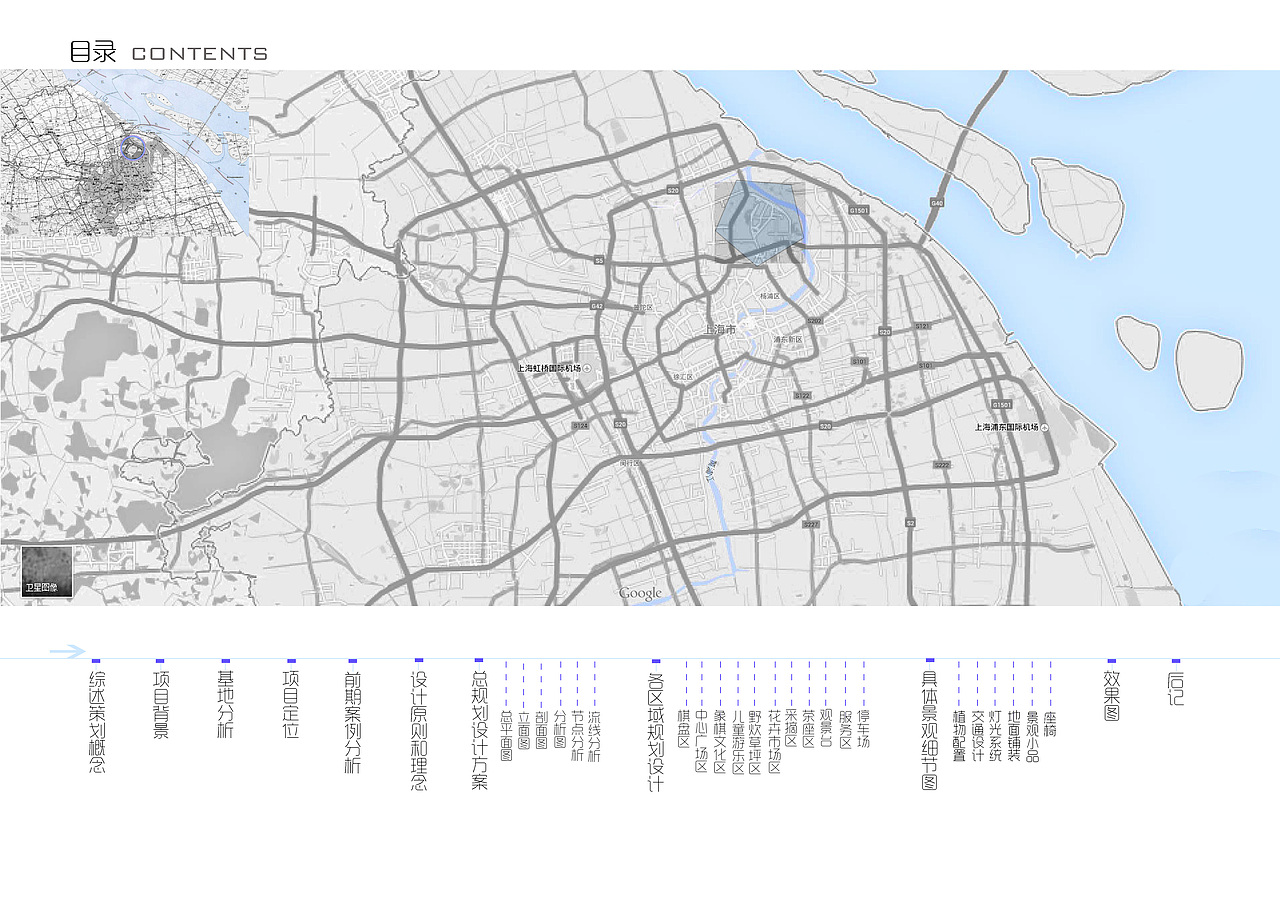
Task: Click the 设计原则和理念 section label
Action: click(419, 731)
